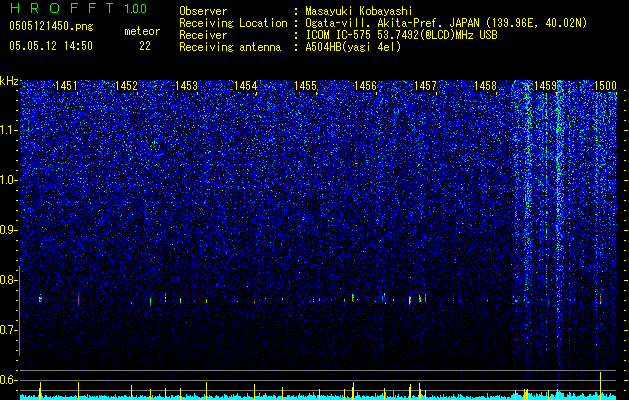The height and width of the screenshot is (400, 629).
Task: Click the 1456 time marker
Action: (x=365, y=86)
